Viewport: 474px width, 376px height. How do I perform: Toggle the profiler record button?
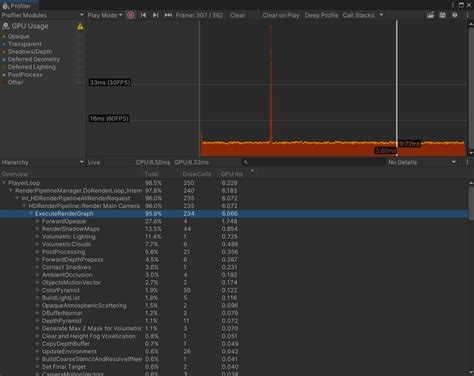(x=131, y=15)
